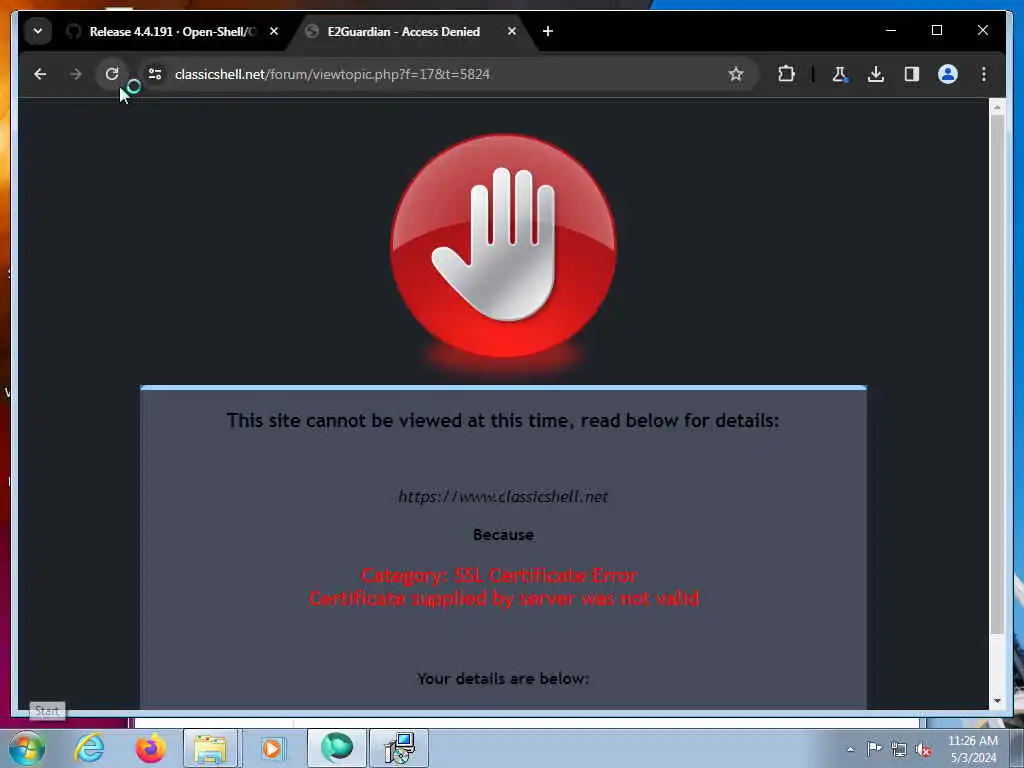Viewport: 1024px width, 768px height.
Task: Select the E2Guardian - Access Denied tab
Action: coord(404,31)
